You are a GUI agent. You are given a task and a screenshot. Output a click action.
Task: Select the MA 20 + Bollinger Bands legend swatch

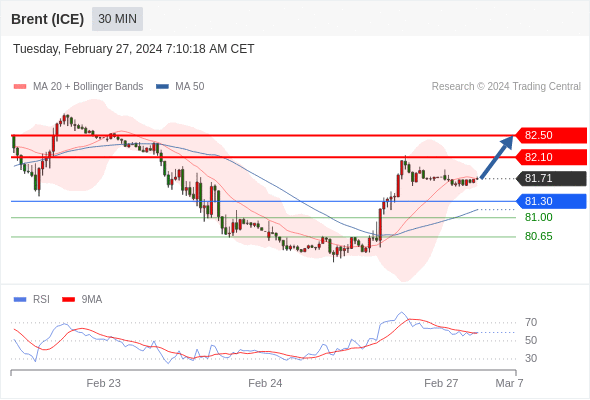coord(20,87)
